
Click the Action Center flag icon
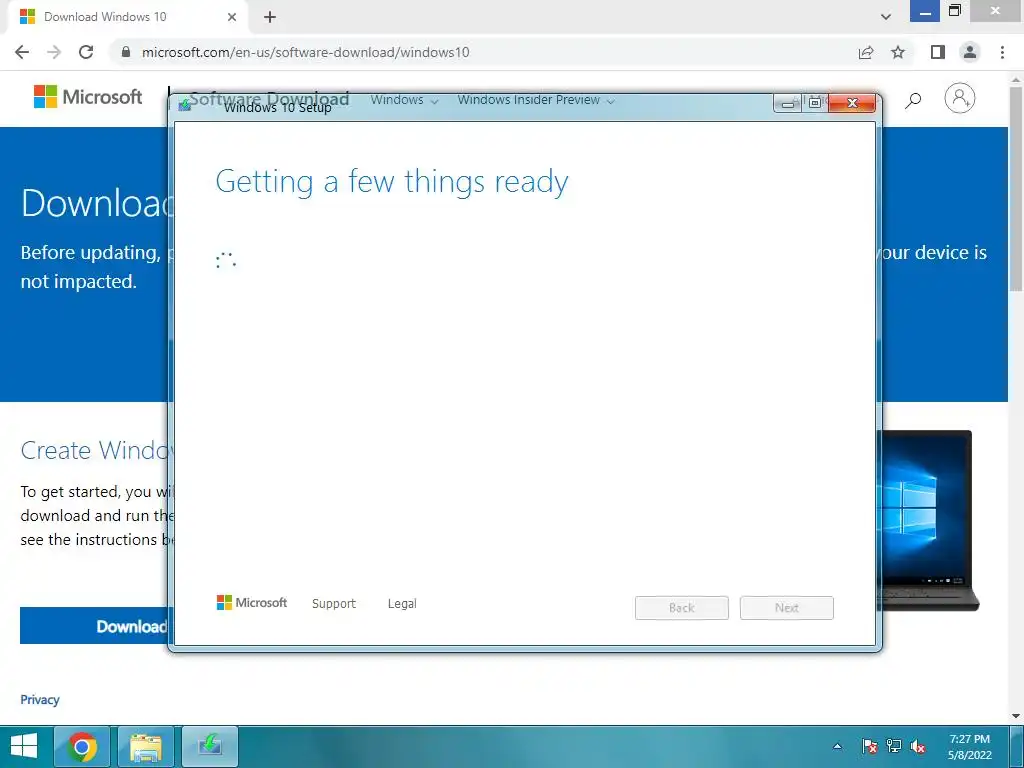869,746
